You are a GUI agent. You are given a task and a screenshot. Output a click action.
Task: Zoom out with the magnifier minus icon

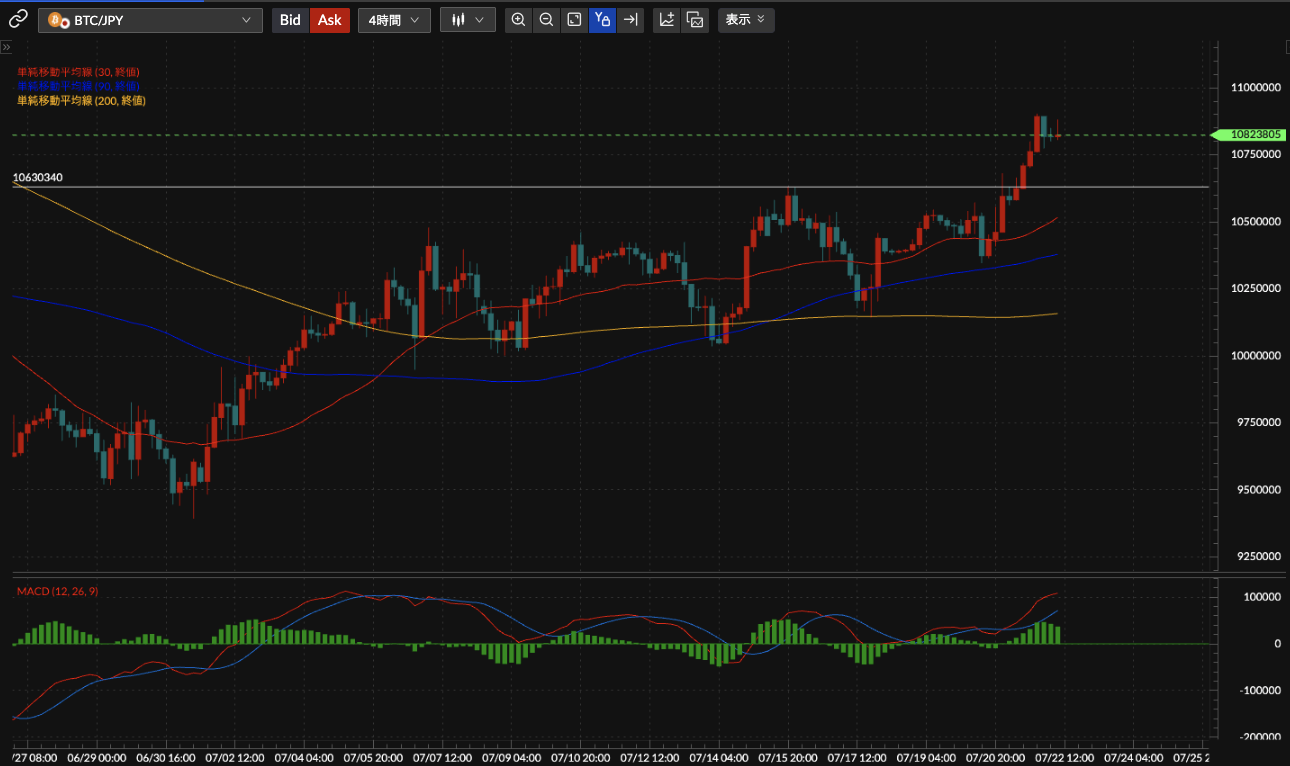pyautogui.click(x=546, y=20)
